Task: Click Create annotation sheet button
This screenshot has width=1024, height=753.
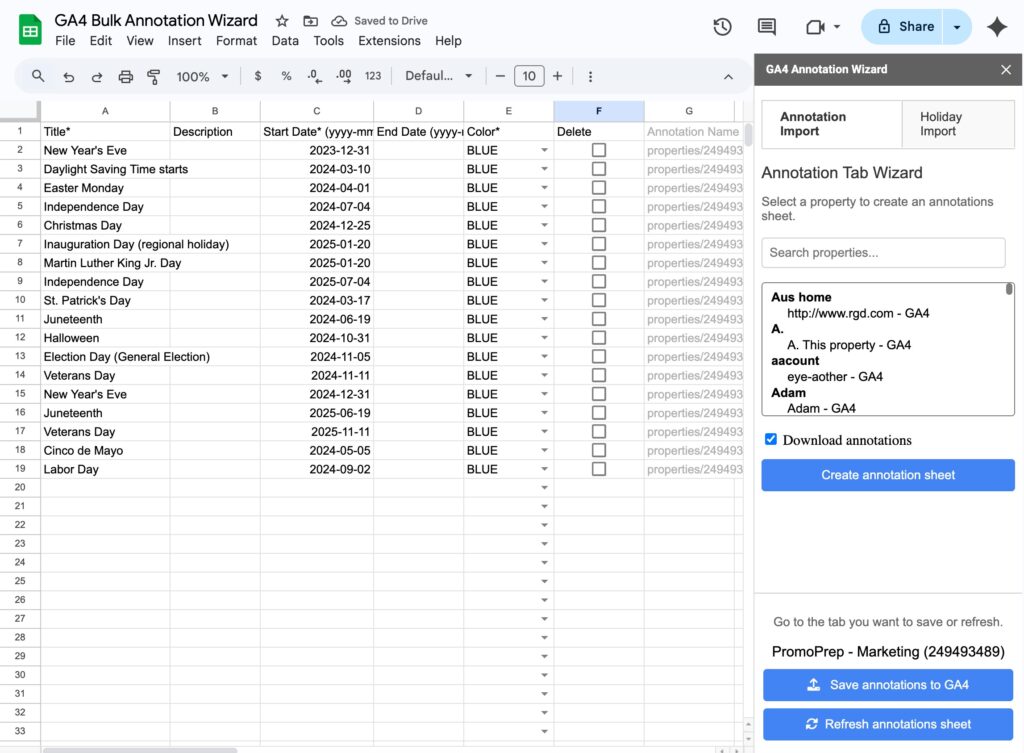Action: (888, 475)
